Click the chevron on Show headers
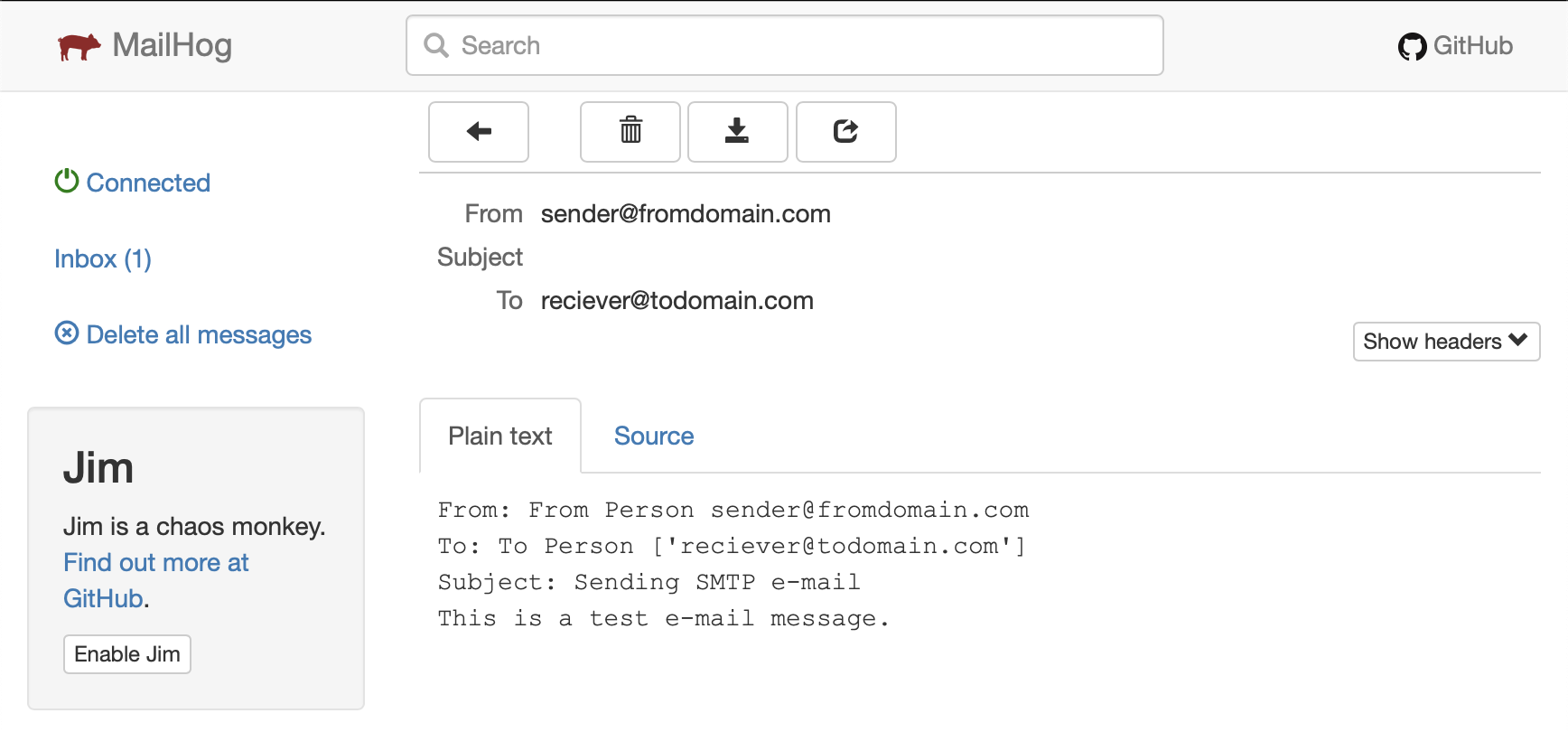Image resolution: width=1568 pixels, height=732 pixels. pyautogui.click(x=1518, y=340)
